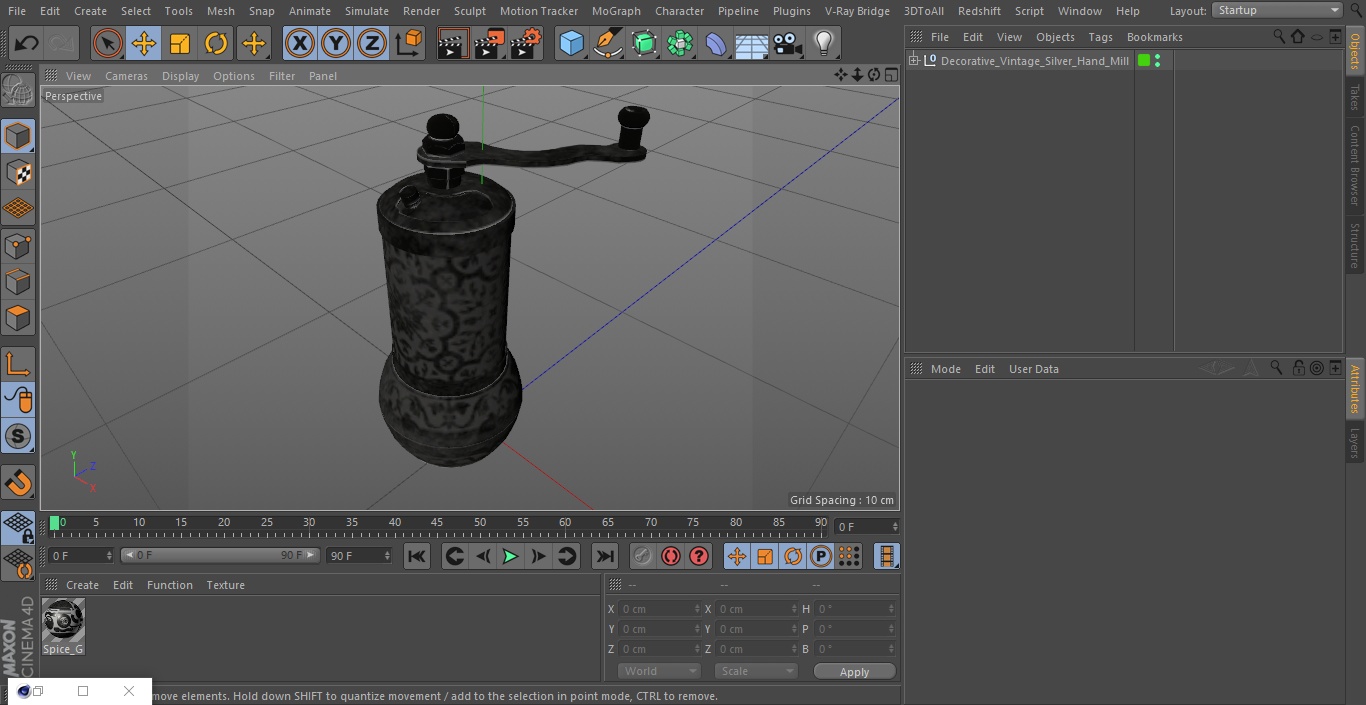
Task: Activate the Scale tool
Action: click(180, 43)
